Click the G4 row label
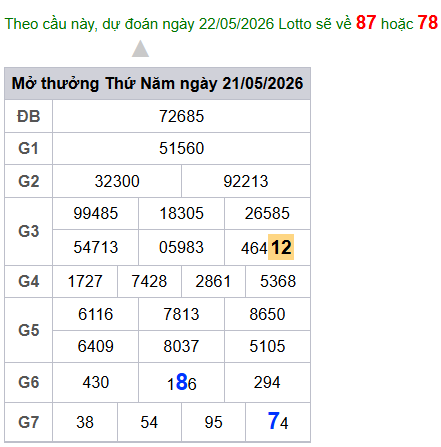 tap(29, 281)
